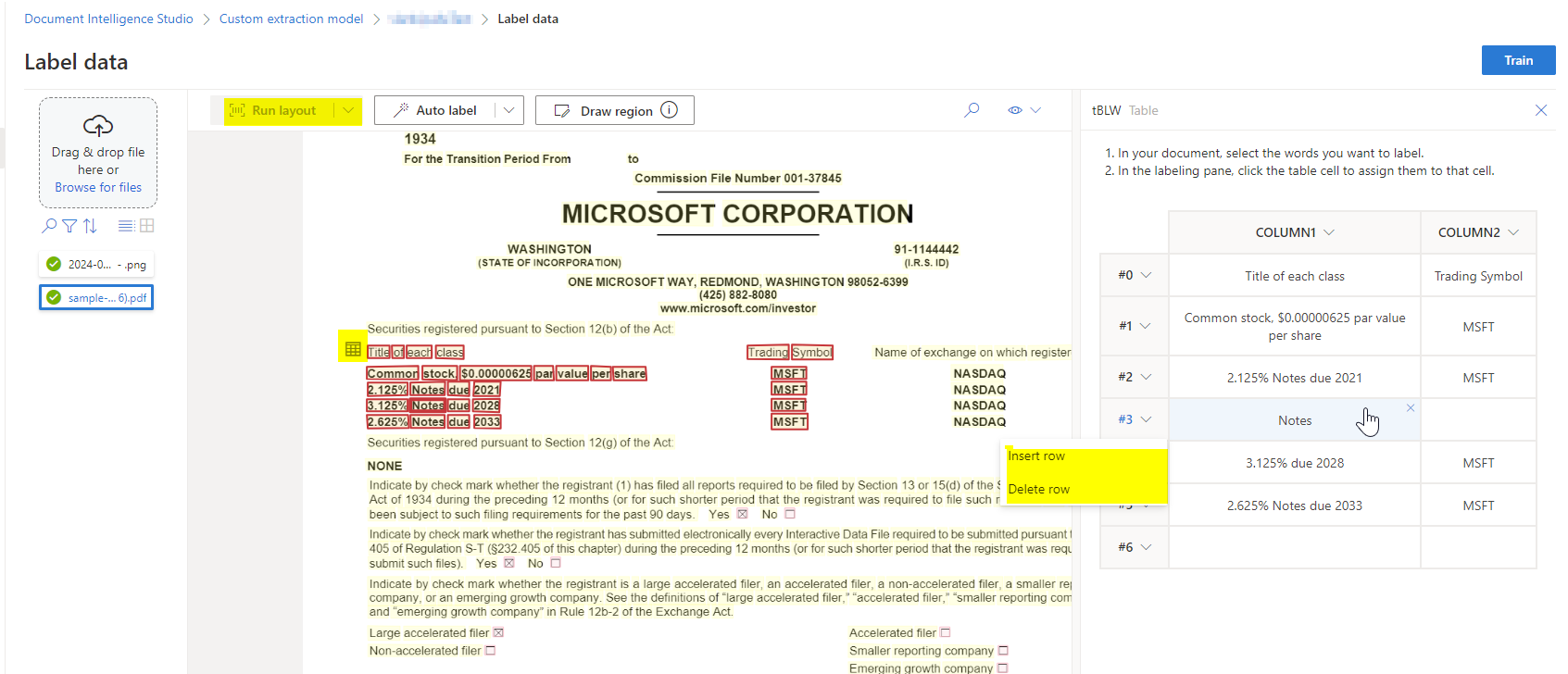Open Browse for files link

pyautogui.click(x=98, y=187)
